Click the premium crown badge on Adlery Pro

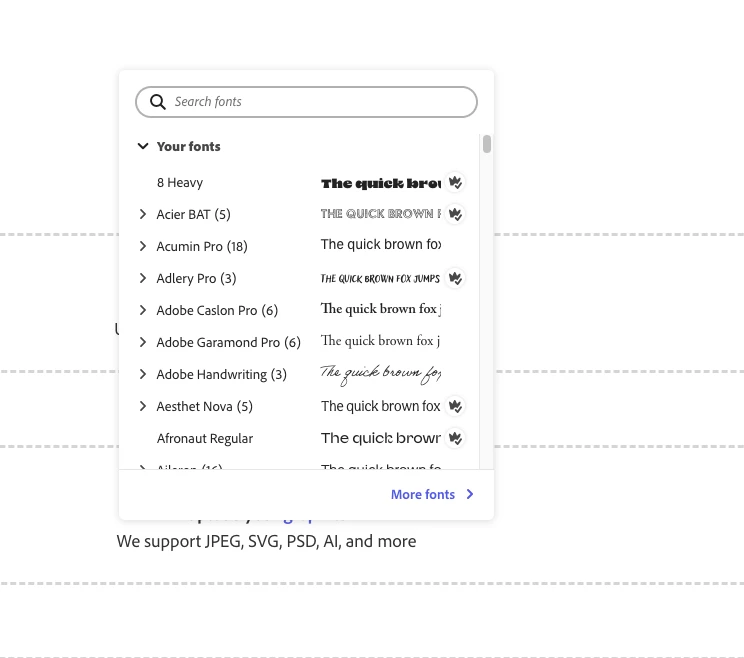coord(455,278)
